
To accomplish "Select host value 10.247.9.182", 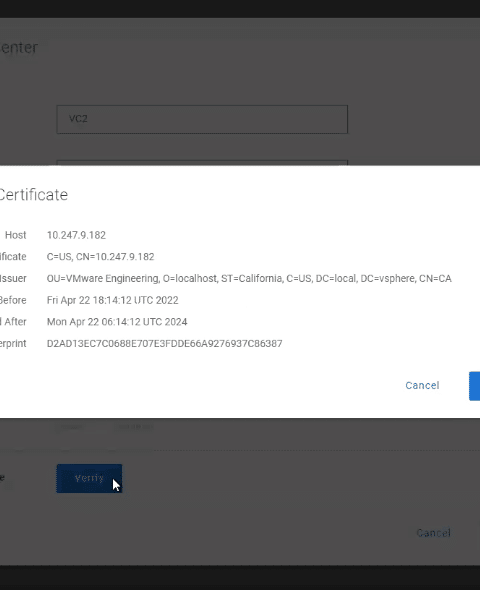I will (76, 235).
